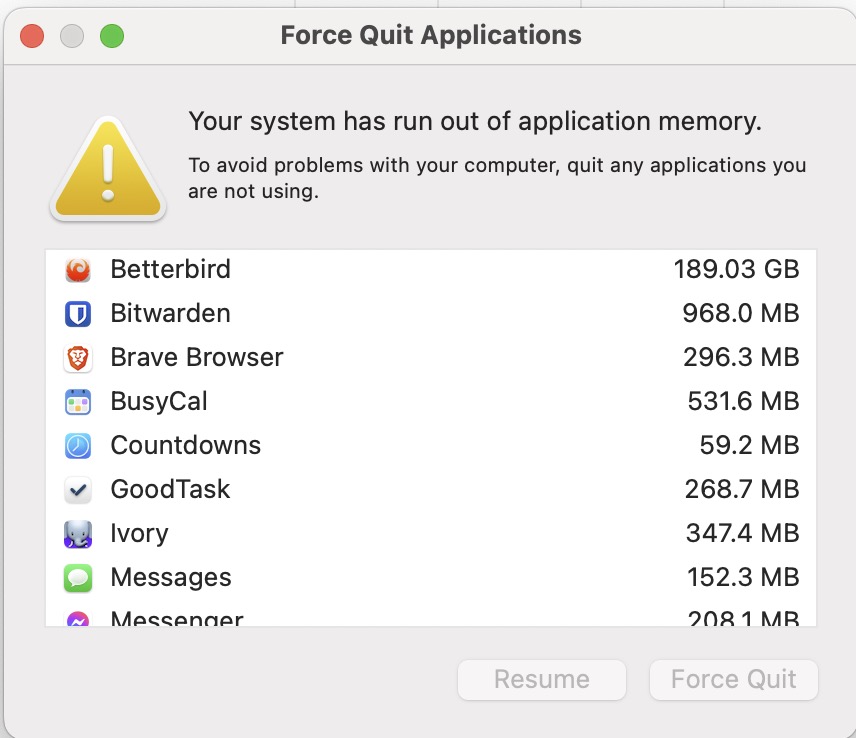Click the BusyCal calendar icon
This screenshot has height=738, width=856.
pos(78,402)
